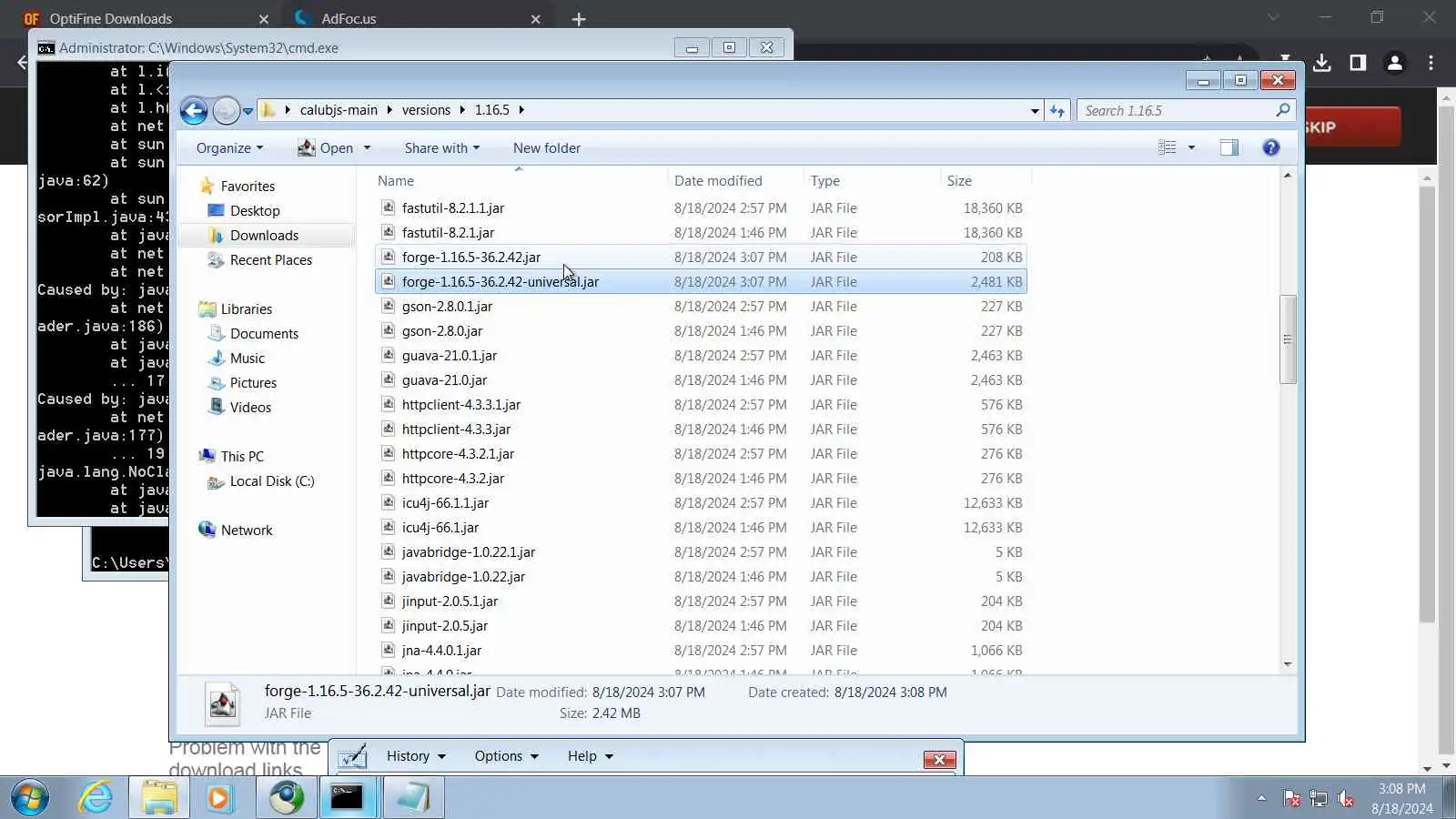Open Recent Places in the sidebar

pos(270,259)
